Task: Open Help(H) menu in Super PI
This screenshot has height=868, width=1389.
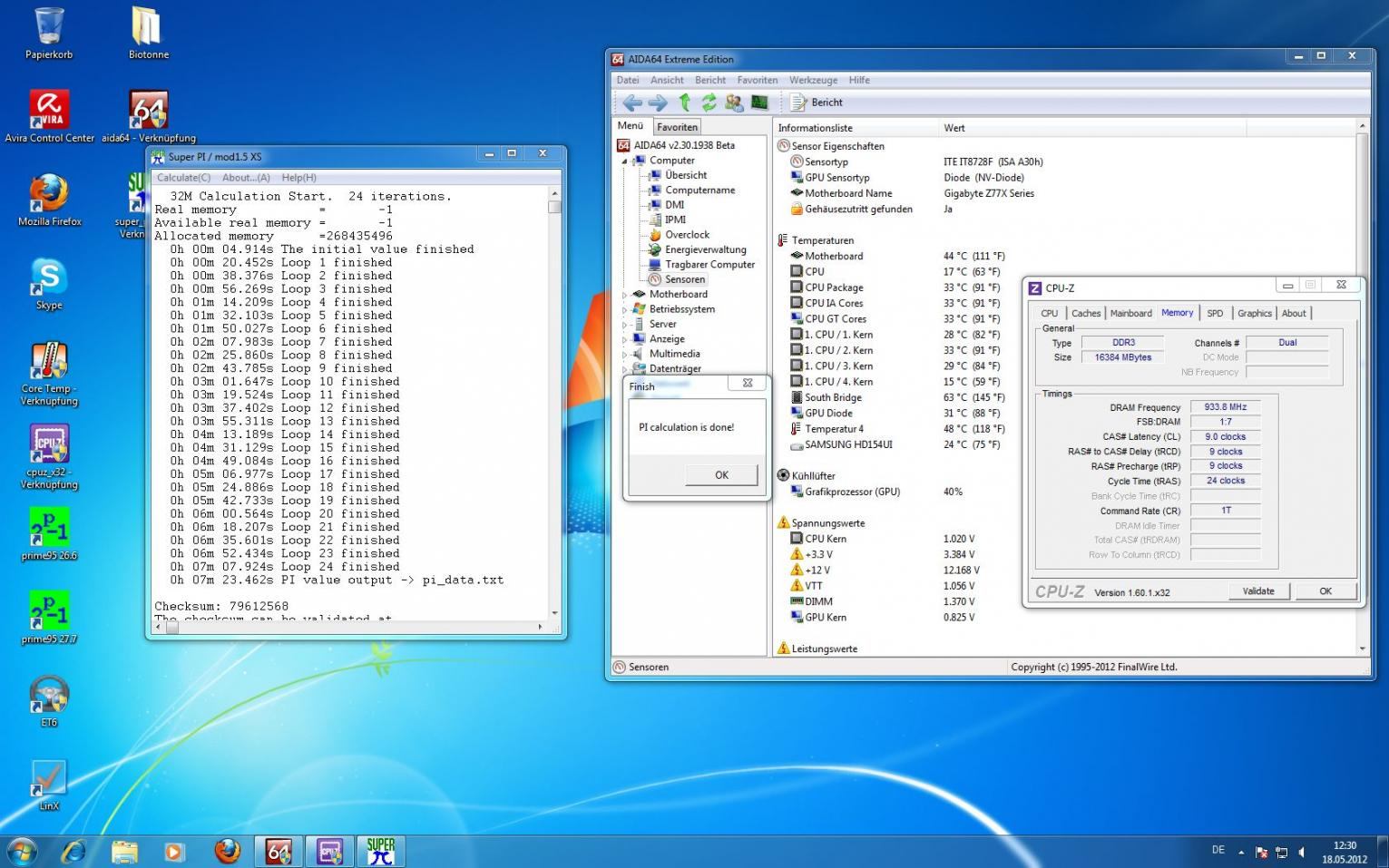Action: [x=298, y=178]
